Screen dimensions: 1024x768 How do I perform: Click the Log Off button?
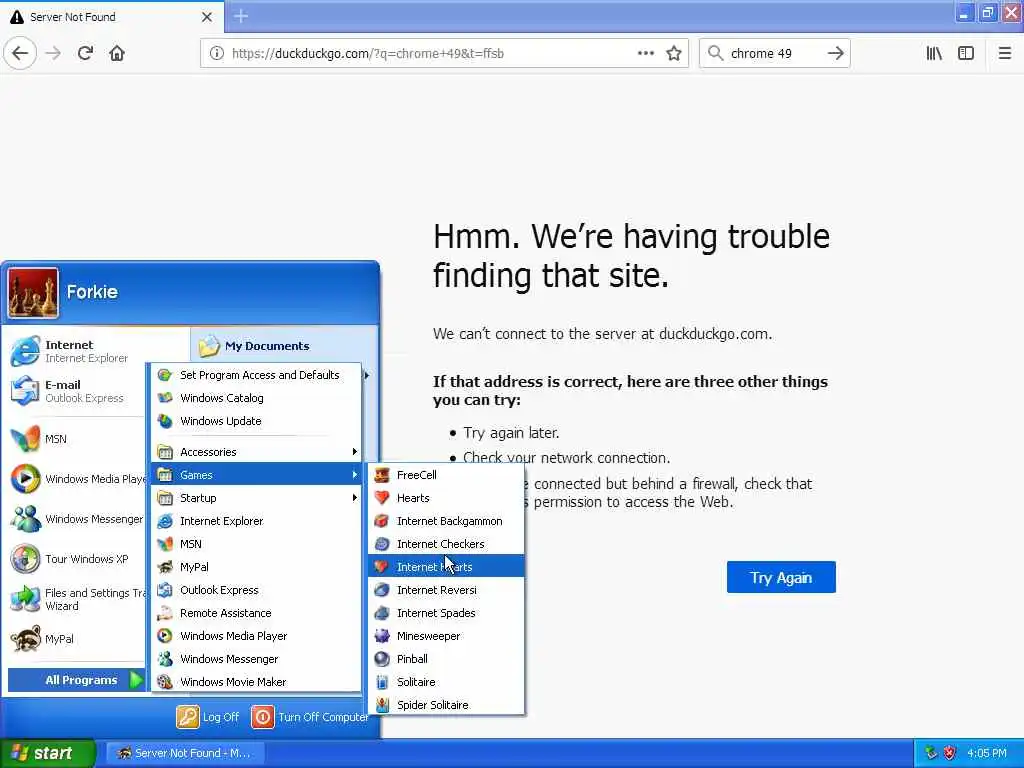click(208, 716)
